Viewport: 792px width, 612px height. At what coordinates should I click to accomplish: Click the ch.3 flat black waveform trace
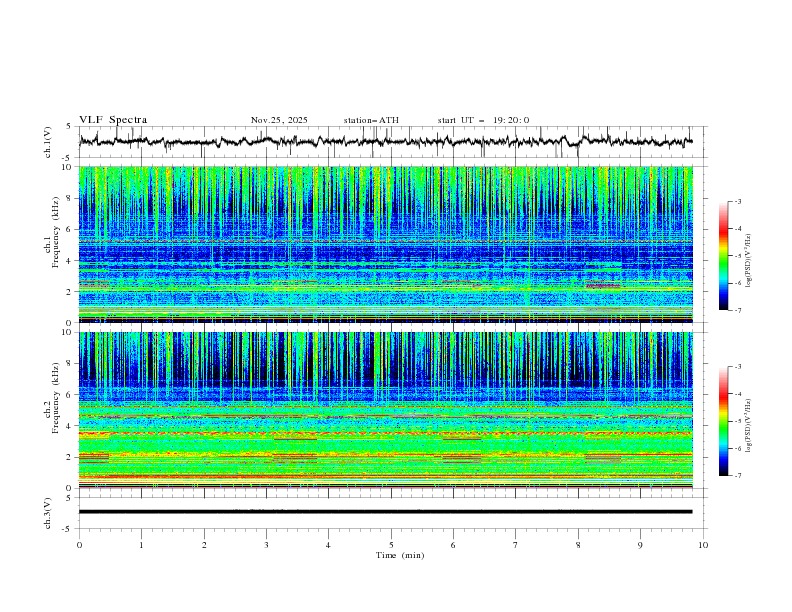[385, 512]
